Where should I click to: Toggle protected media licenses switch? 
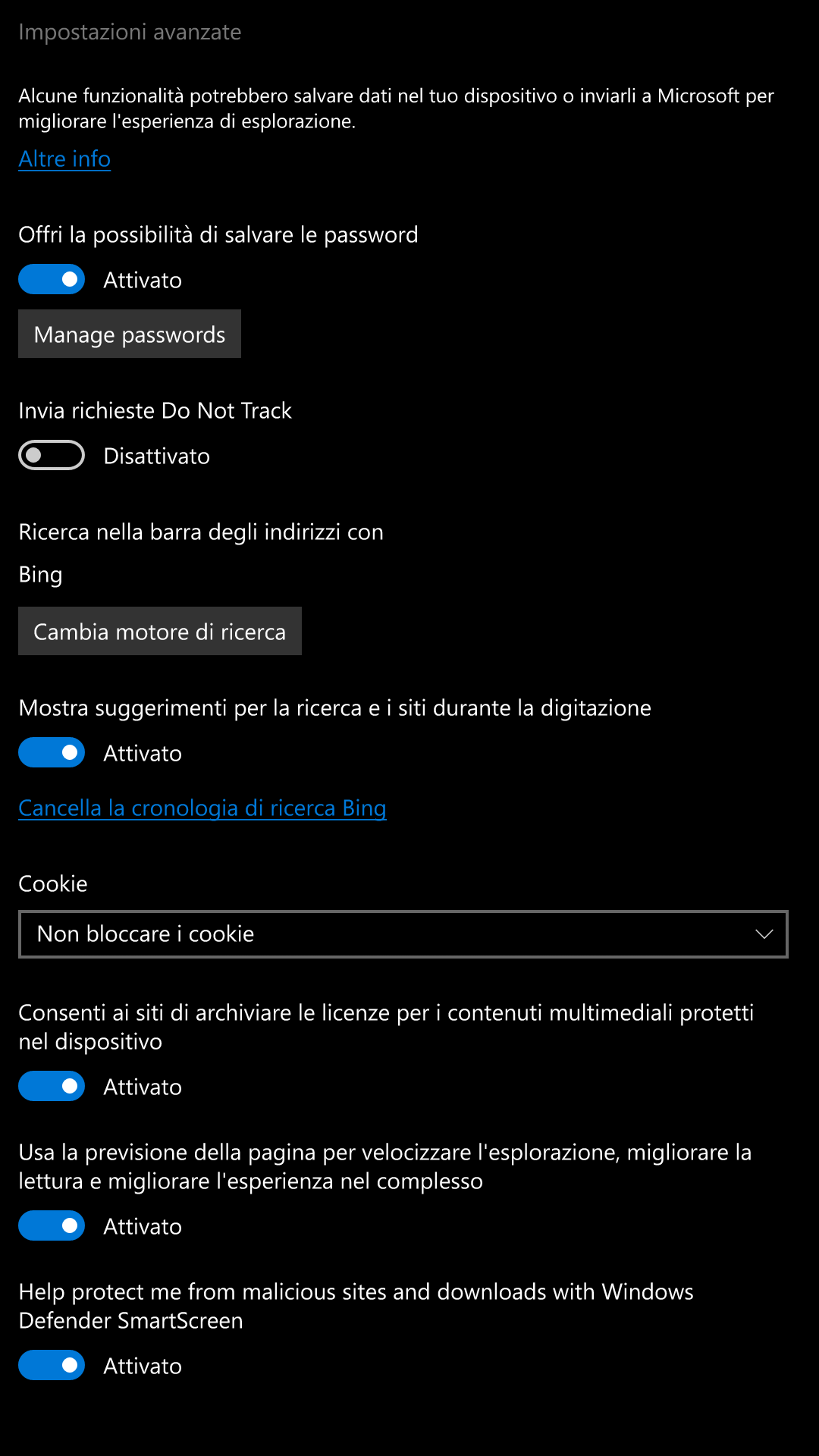(52, 1086)
